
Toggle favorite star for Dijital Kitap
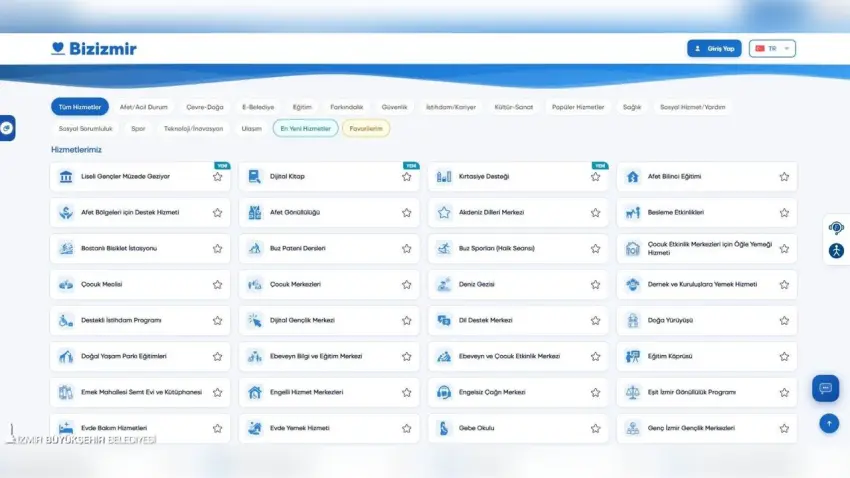pos(407,177)
